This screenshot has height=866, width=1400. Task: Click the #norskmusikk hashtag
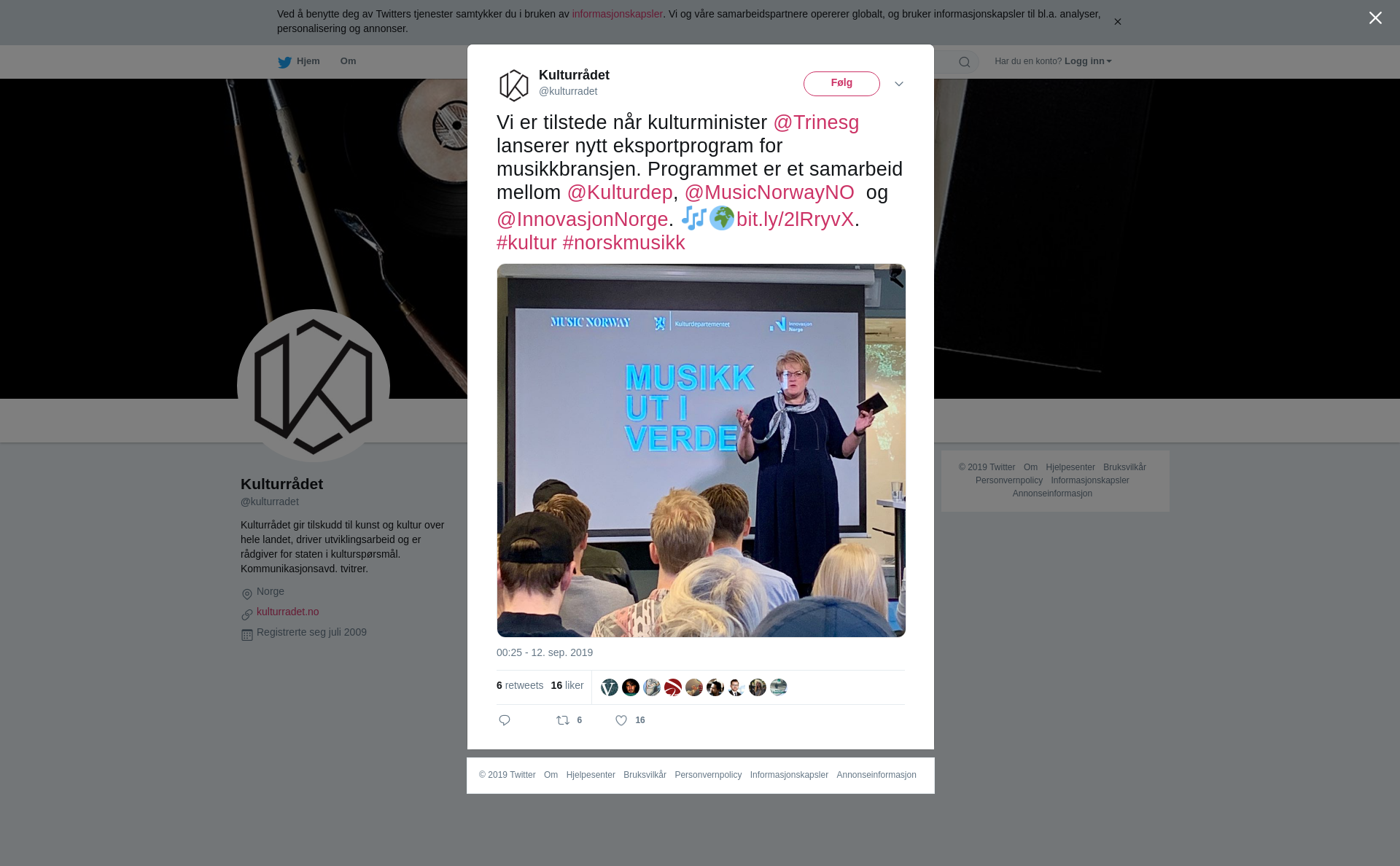pos(623,243)
